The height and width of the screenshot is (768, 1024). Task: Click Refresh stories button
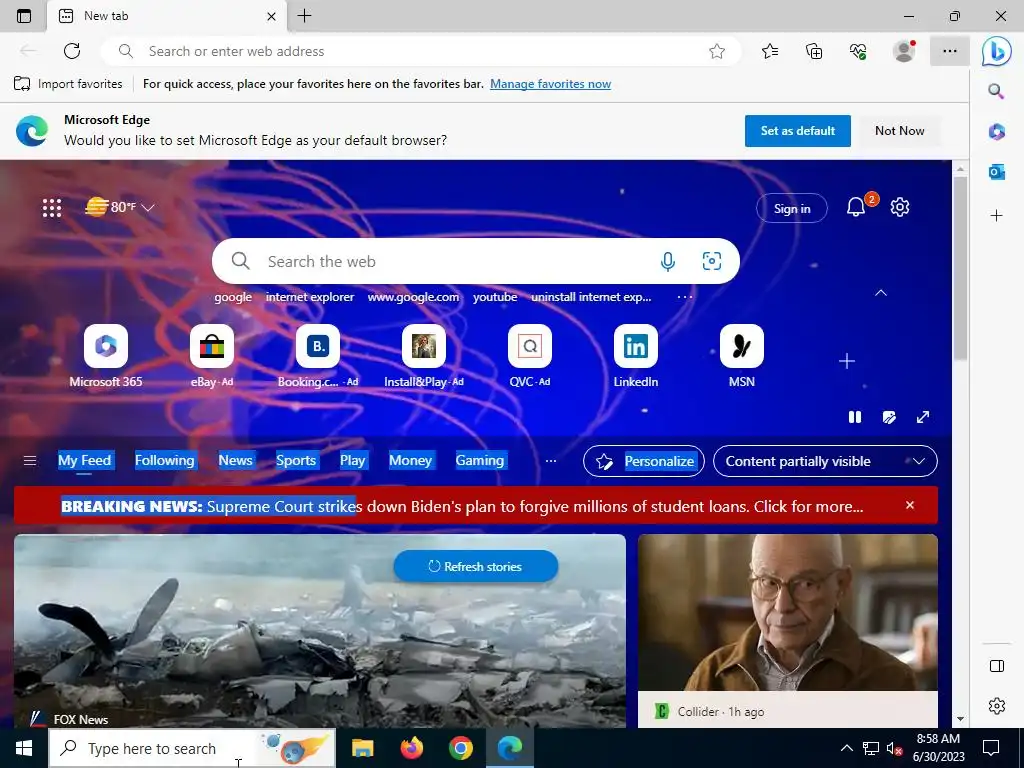[x=475, y=566]
